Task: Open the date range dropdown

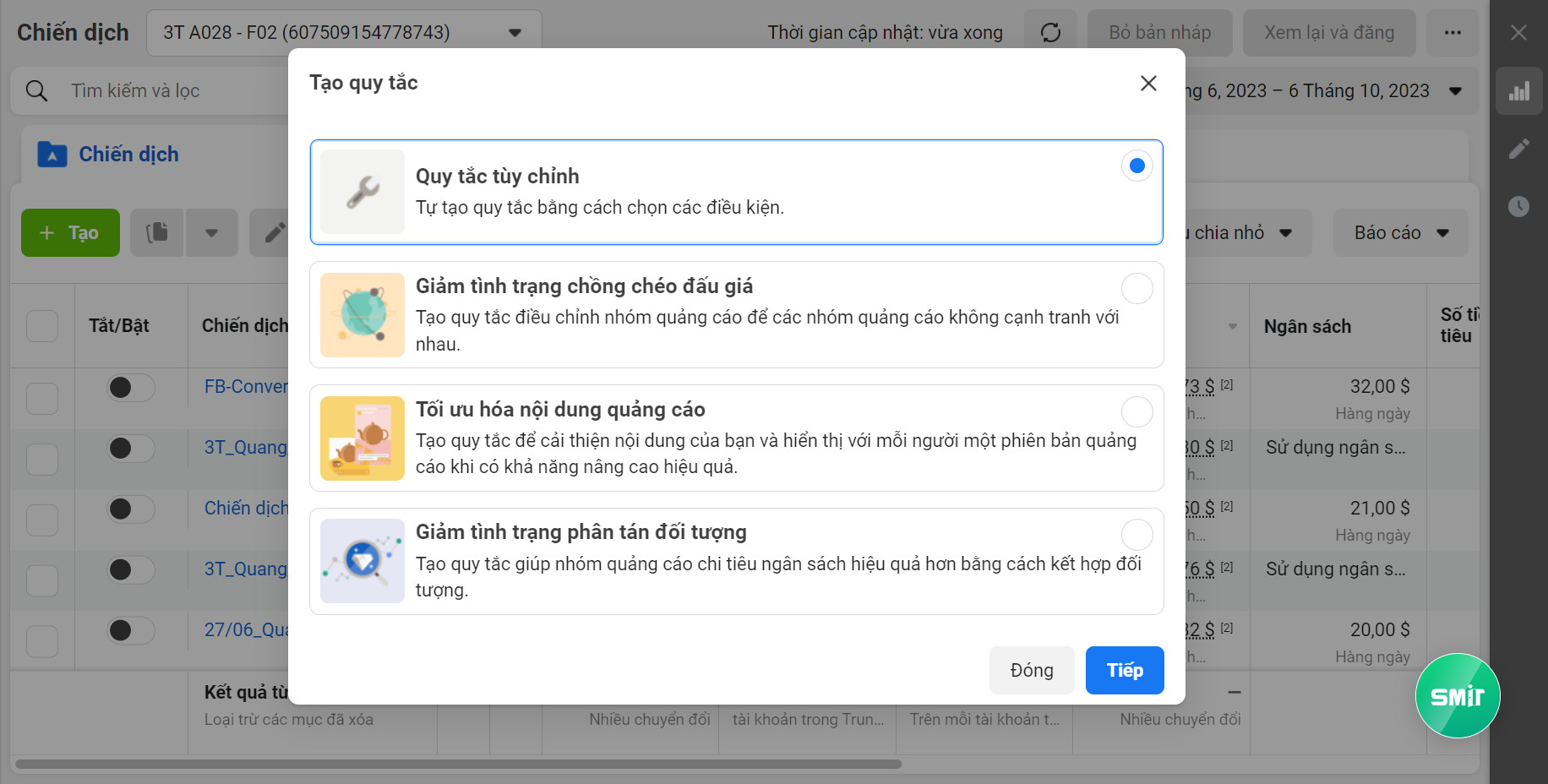Action: coord(1332,90)
